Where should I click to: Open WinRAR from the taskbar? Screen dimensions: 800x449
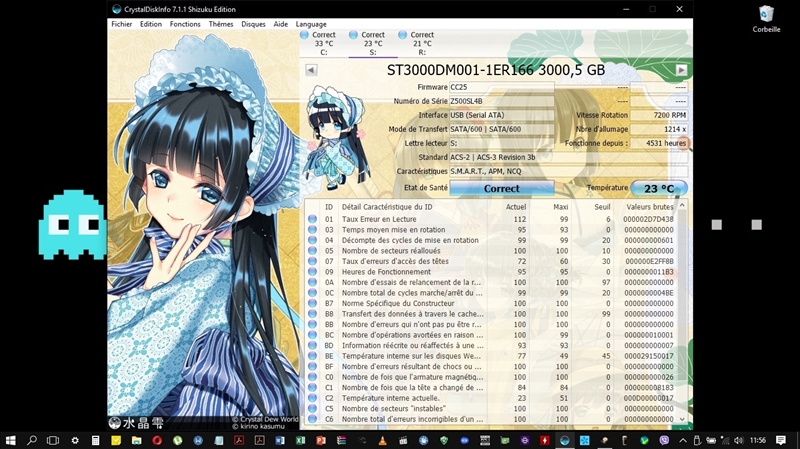pyautogui.click(x=341, y=440)
